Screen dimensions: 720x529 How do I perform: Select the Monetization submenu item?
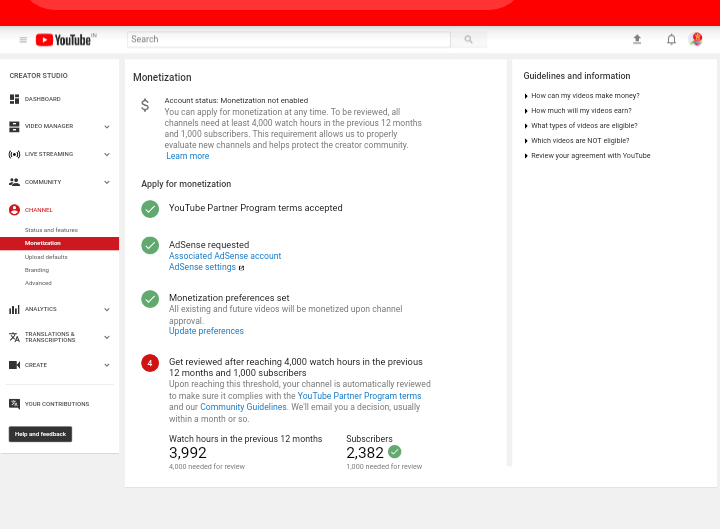coord(60,243)
